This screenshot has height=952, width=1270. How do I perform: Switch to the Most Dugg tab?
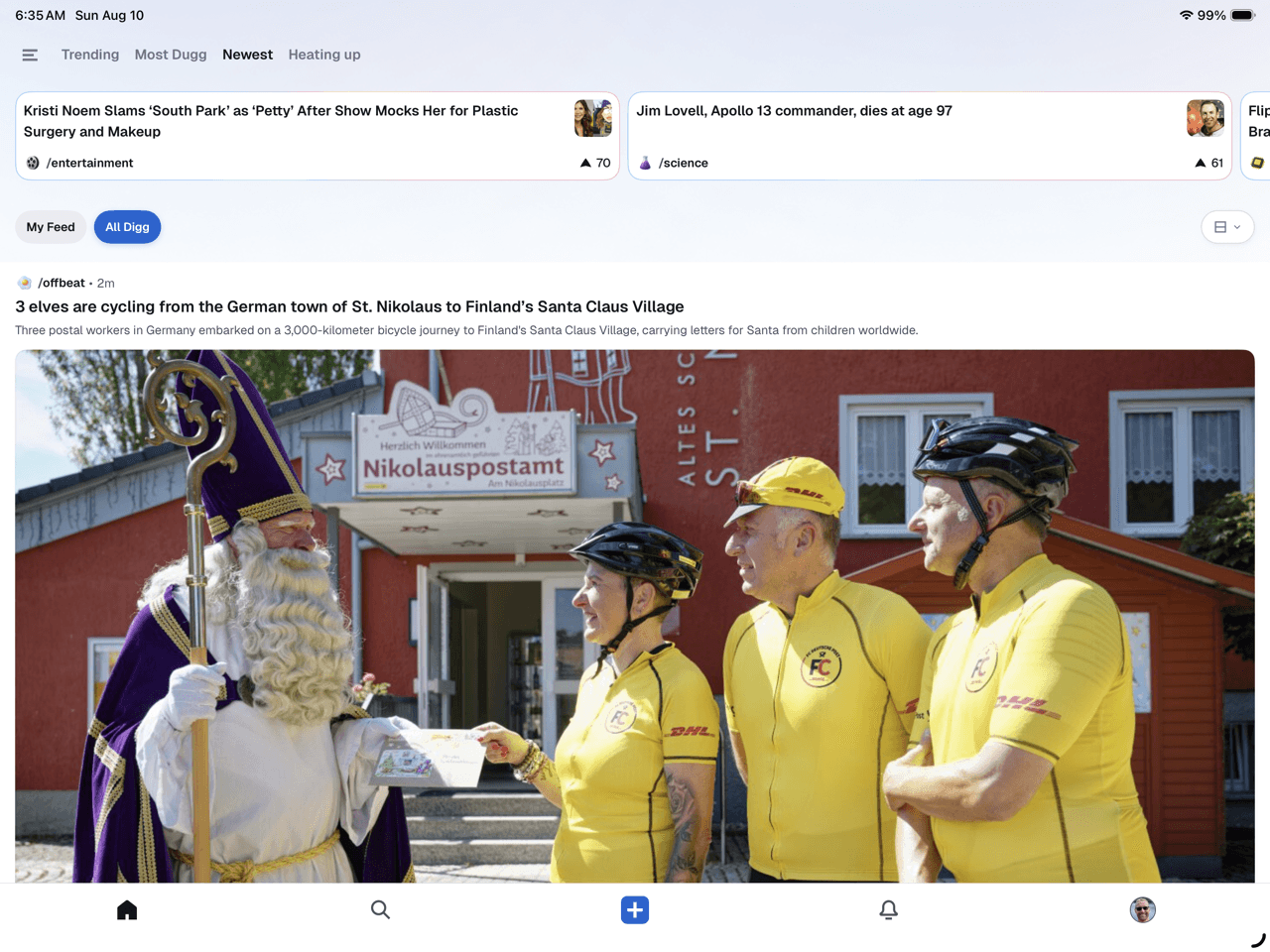pos(171,55)
